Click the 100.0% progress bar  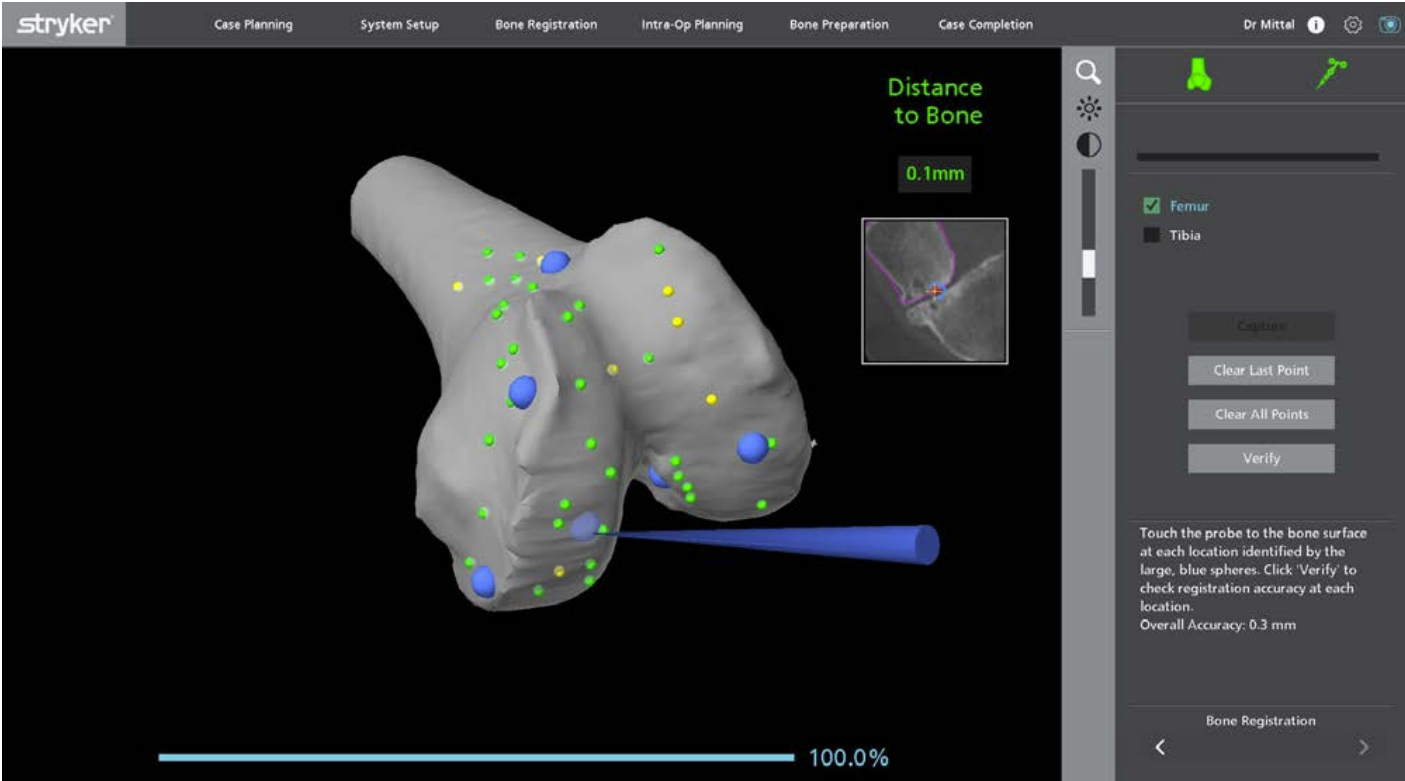pos(476,757)
